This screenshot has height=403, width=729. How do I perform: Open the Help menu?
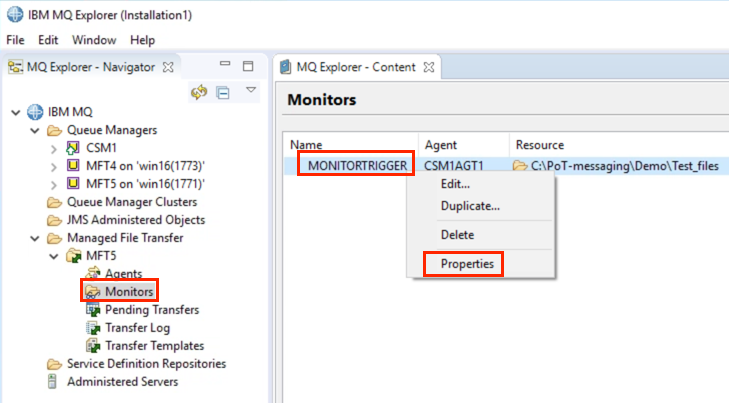pyautogui.click(x=142, y=40)
